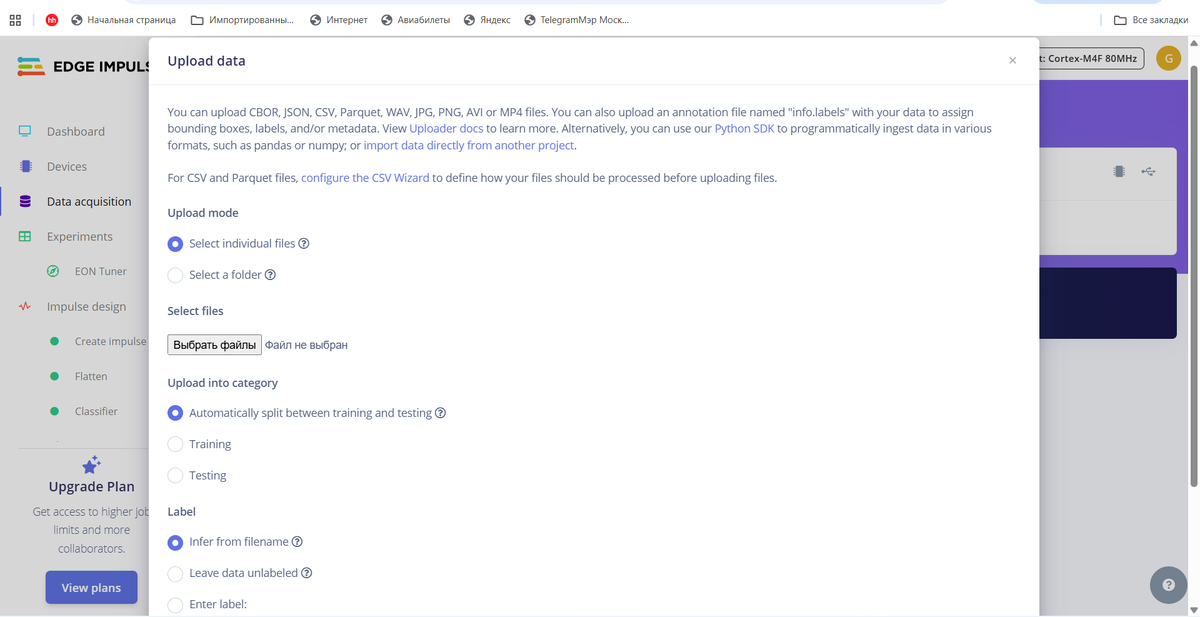Click the Impulse design pulse icon
The height and width of the screenshot is (617, 1200).
pos(25,306)
